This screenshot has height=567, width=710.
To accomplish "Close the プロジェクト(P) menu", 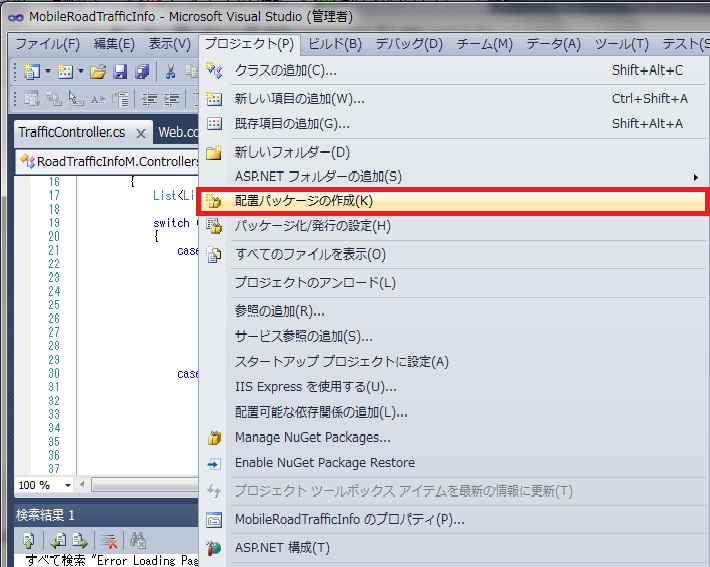I will coord(249,44).
